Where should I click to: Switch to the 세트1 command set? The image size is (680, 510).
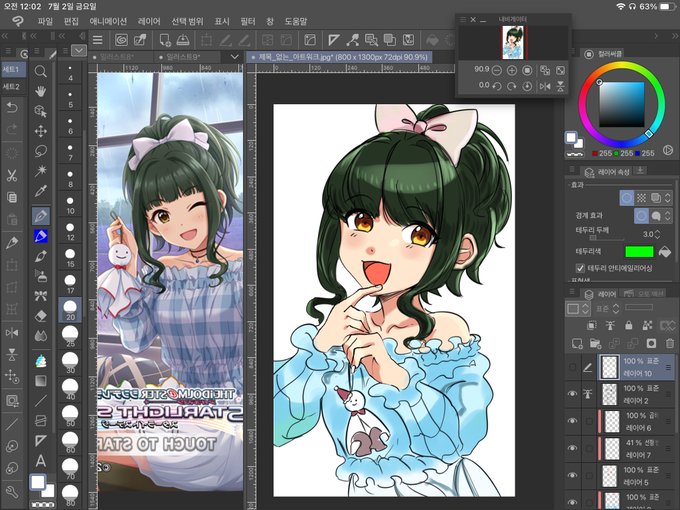12,69
